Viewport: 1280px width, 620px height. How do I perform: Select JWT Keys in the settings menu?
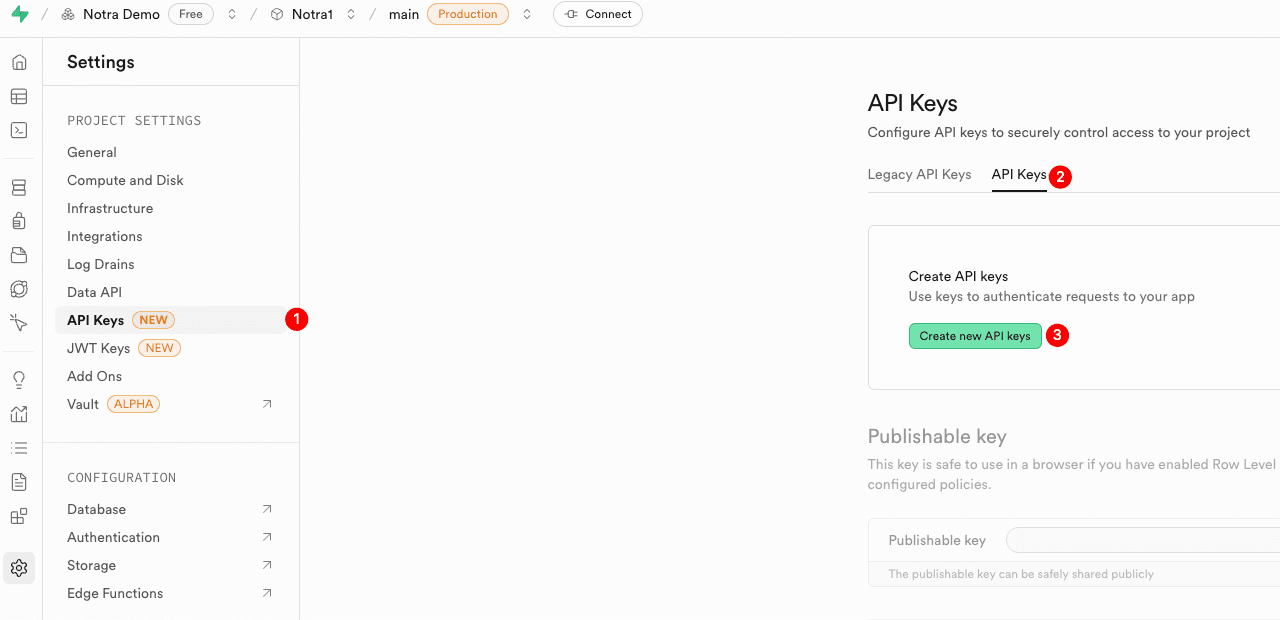pos(98,348)
